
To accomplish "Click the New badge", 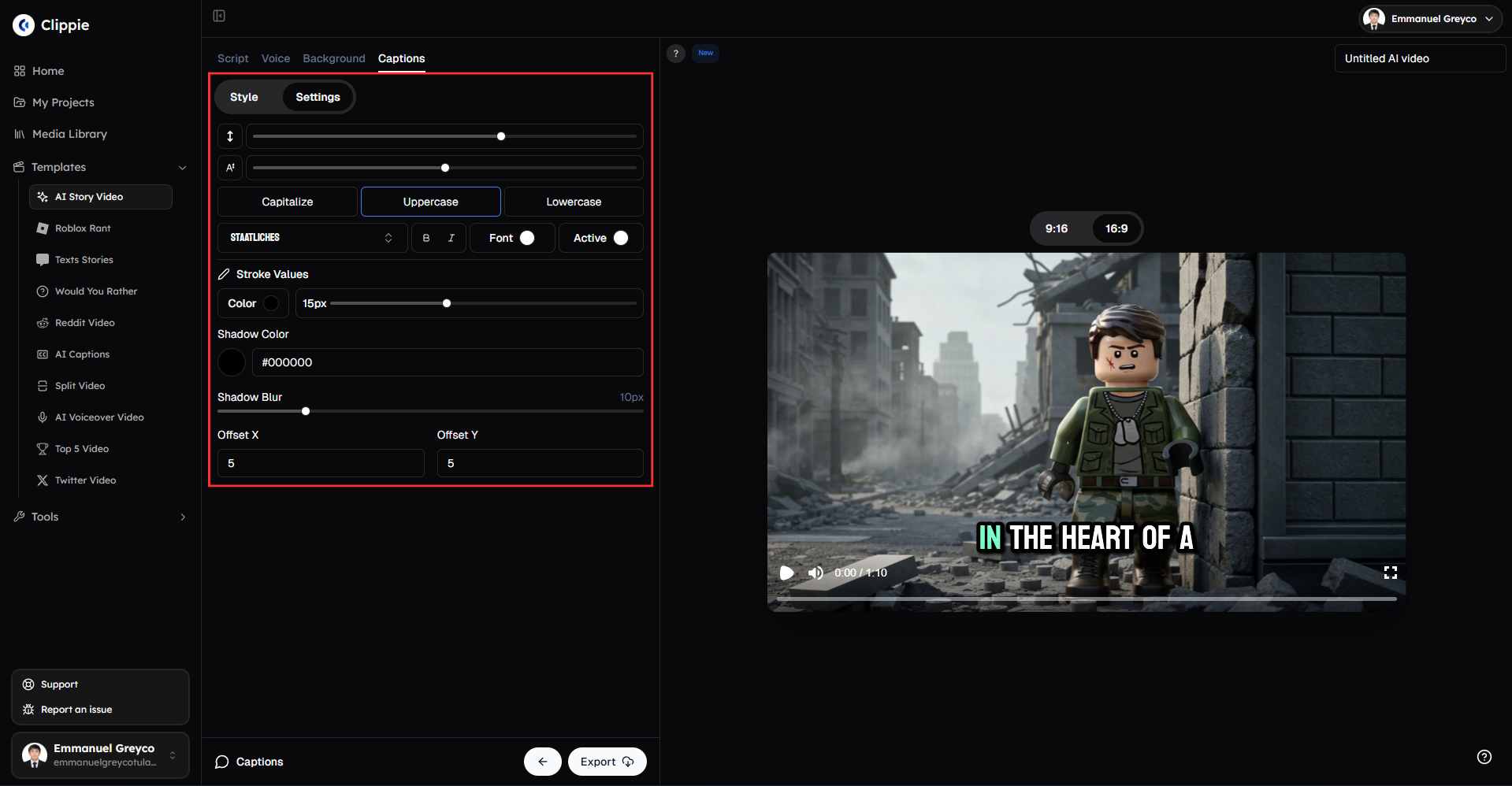I will coord(706,54).
